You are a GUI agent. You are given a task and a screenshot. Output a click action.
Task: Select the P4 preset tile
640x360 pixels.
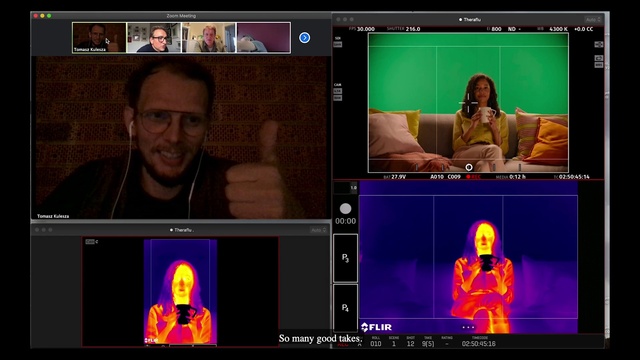point(345,308)
